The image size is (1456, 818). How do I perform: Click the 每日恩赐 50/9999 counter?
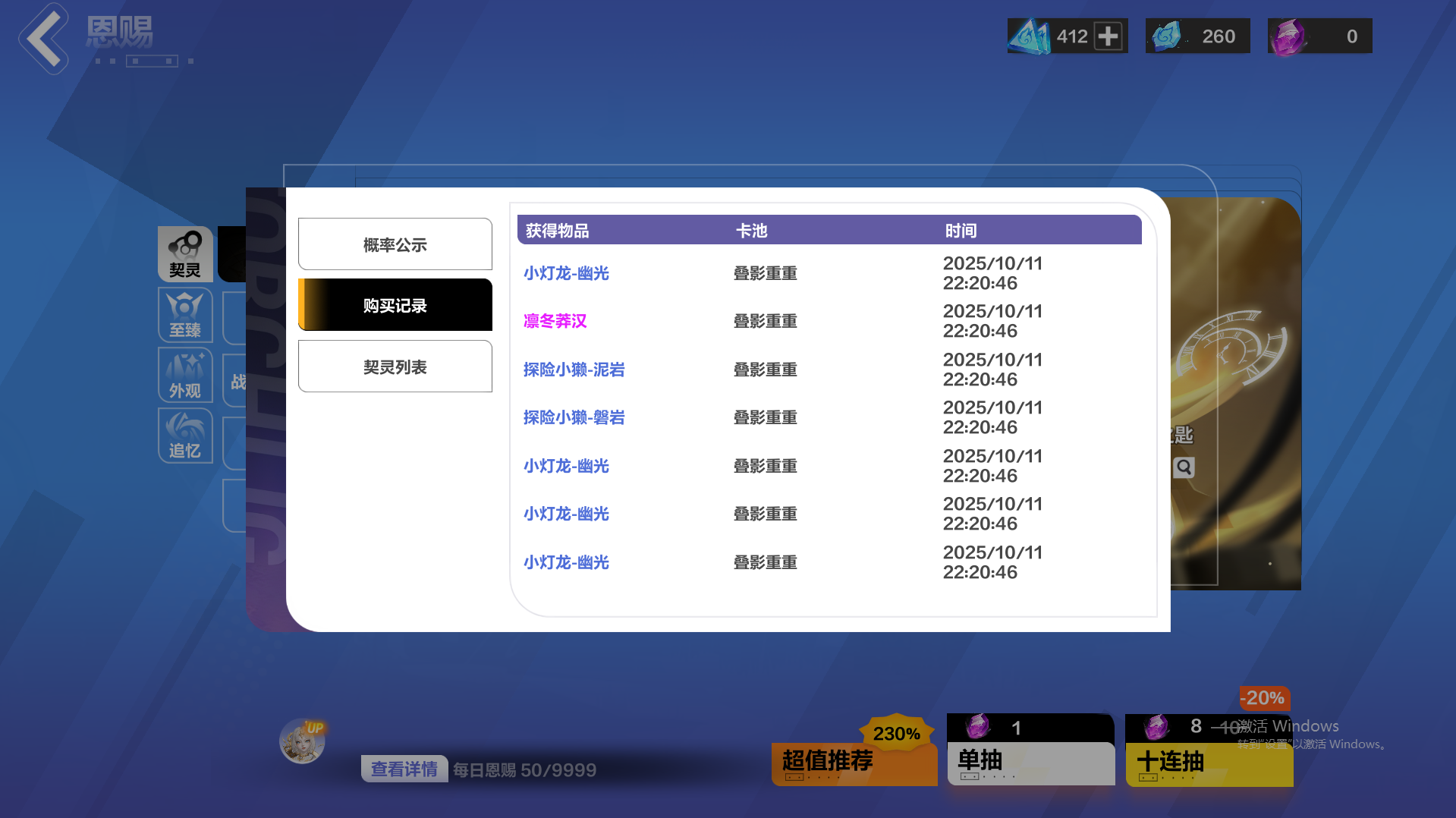[x=525, y=770]
